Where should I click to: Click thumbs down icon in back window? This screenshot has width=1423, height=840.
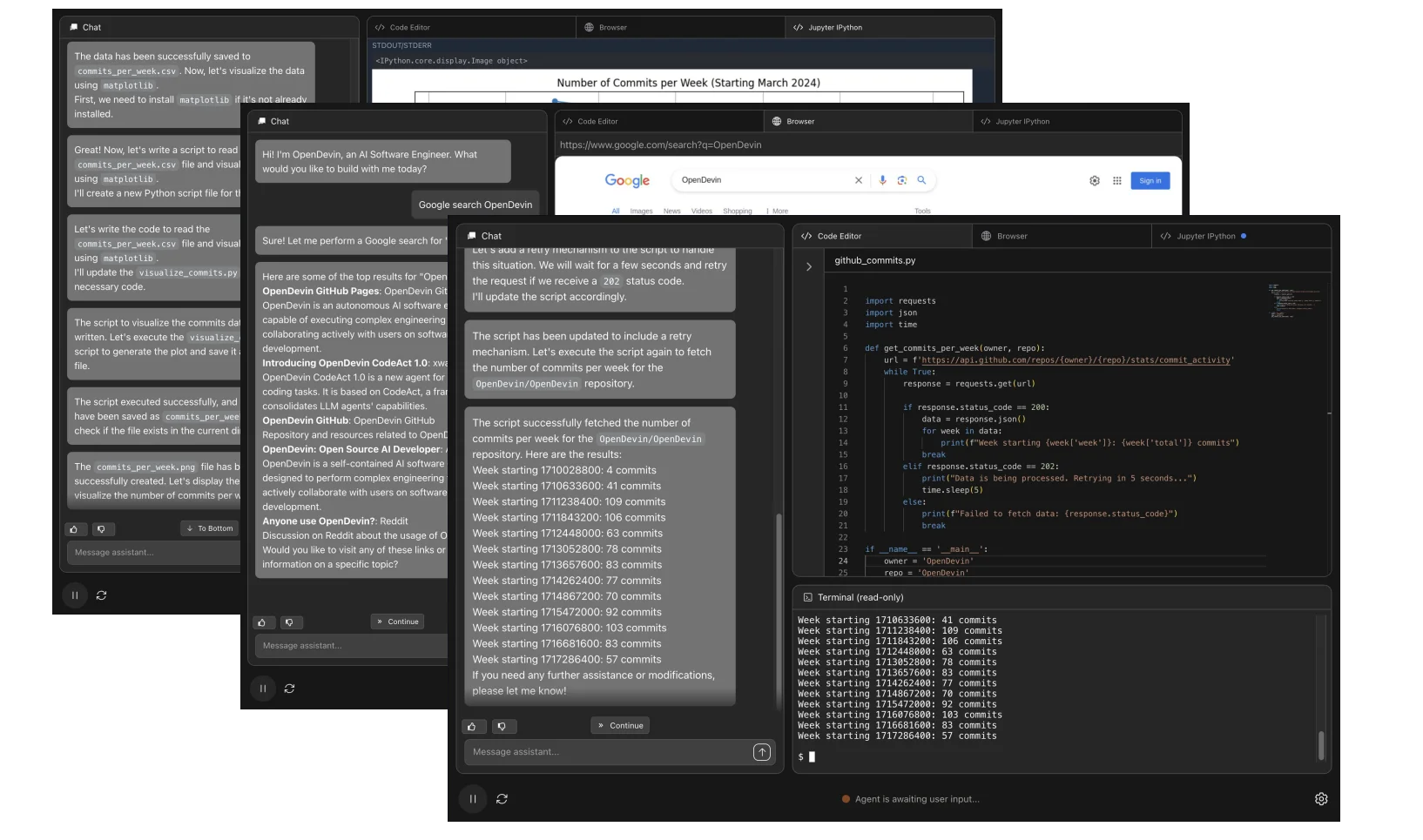(x=102, y=529)
